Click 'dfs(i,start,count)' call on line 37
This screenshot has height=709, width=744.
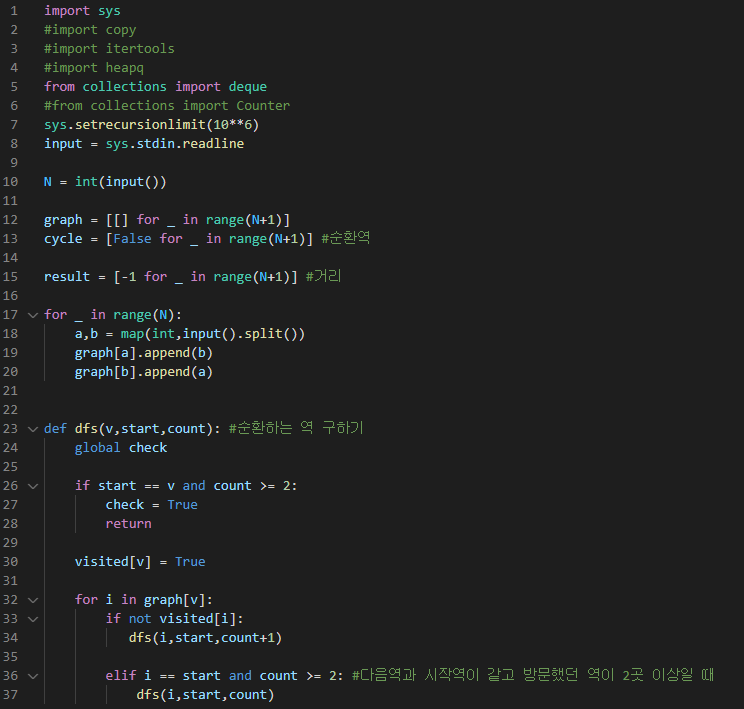point(205,694)
